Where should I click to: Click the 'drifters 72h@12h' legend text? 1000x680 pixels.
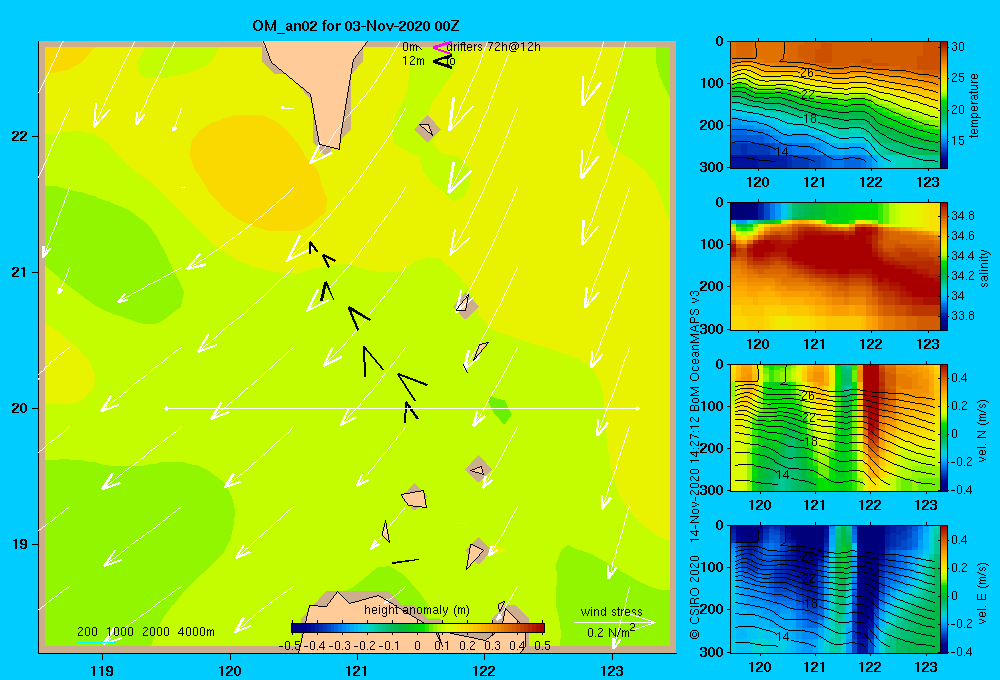tap(494, 47)
